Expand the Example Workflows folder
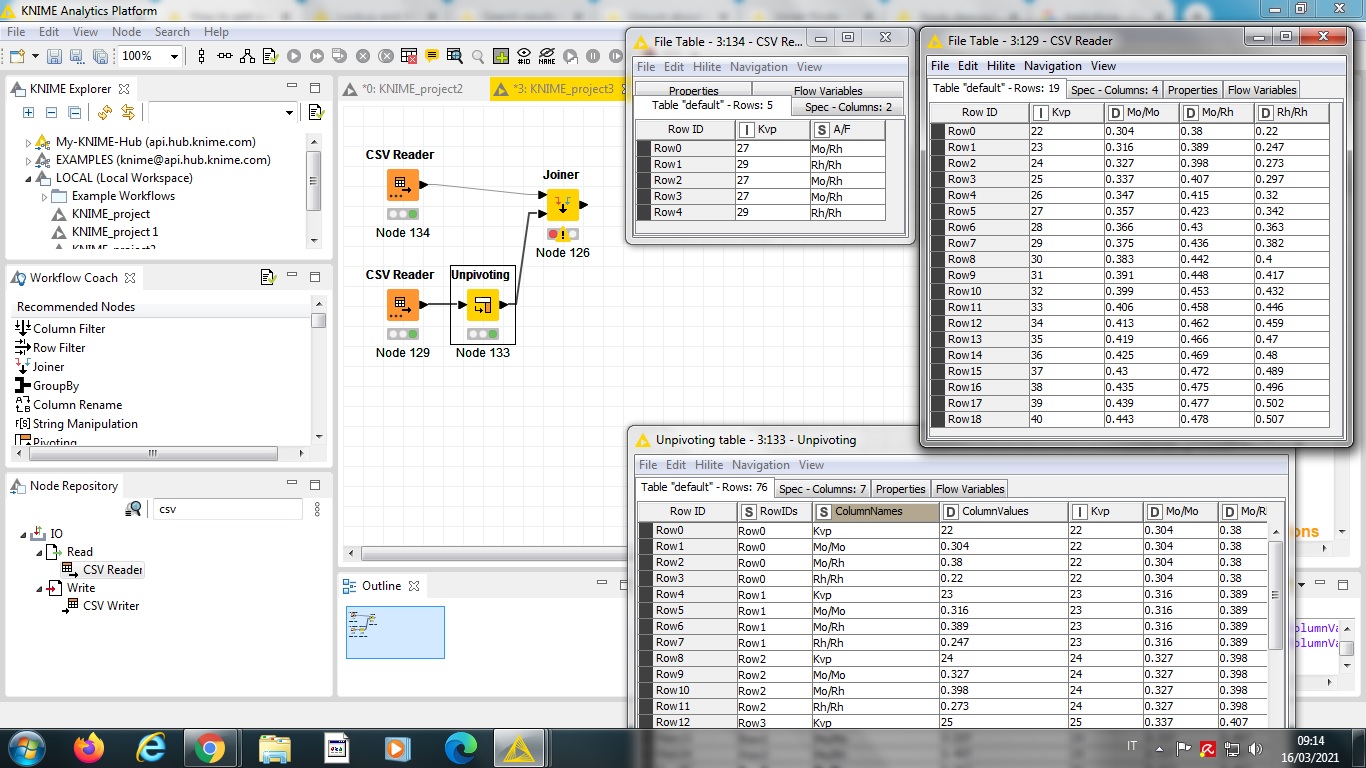This screenshot has width=1366, height=768. (45, 196)
